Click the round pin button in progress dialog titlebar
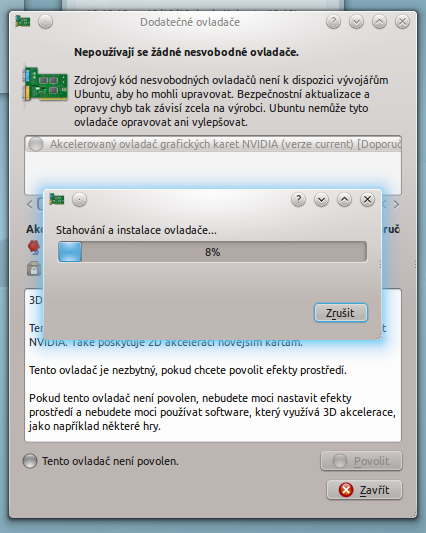Screen dimensions: 426x533 click(79, 200)
